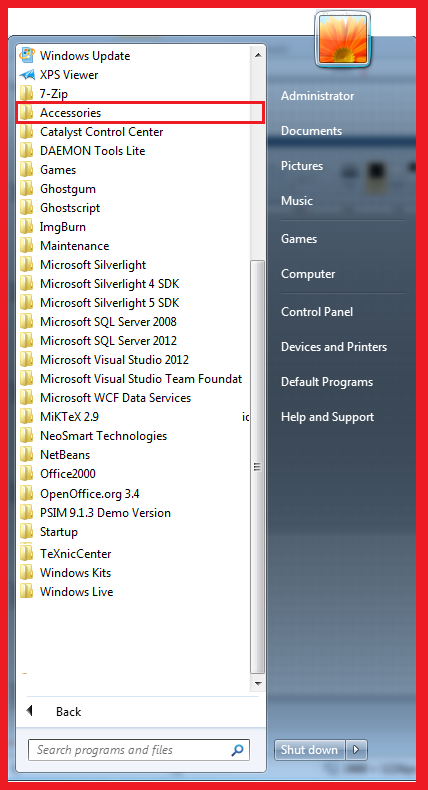428x790 pixels.
Task: Click the 7-Zip folder icon
Action: click(x=26, y=93)
